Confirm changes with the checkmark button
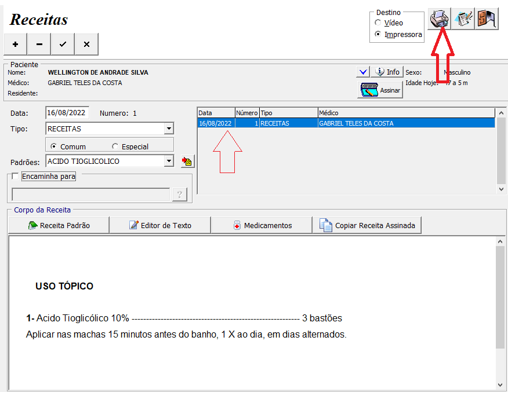Image resolution: width=510 pixels, height=394 pixels. [x=63, y=44]
